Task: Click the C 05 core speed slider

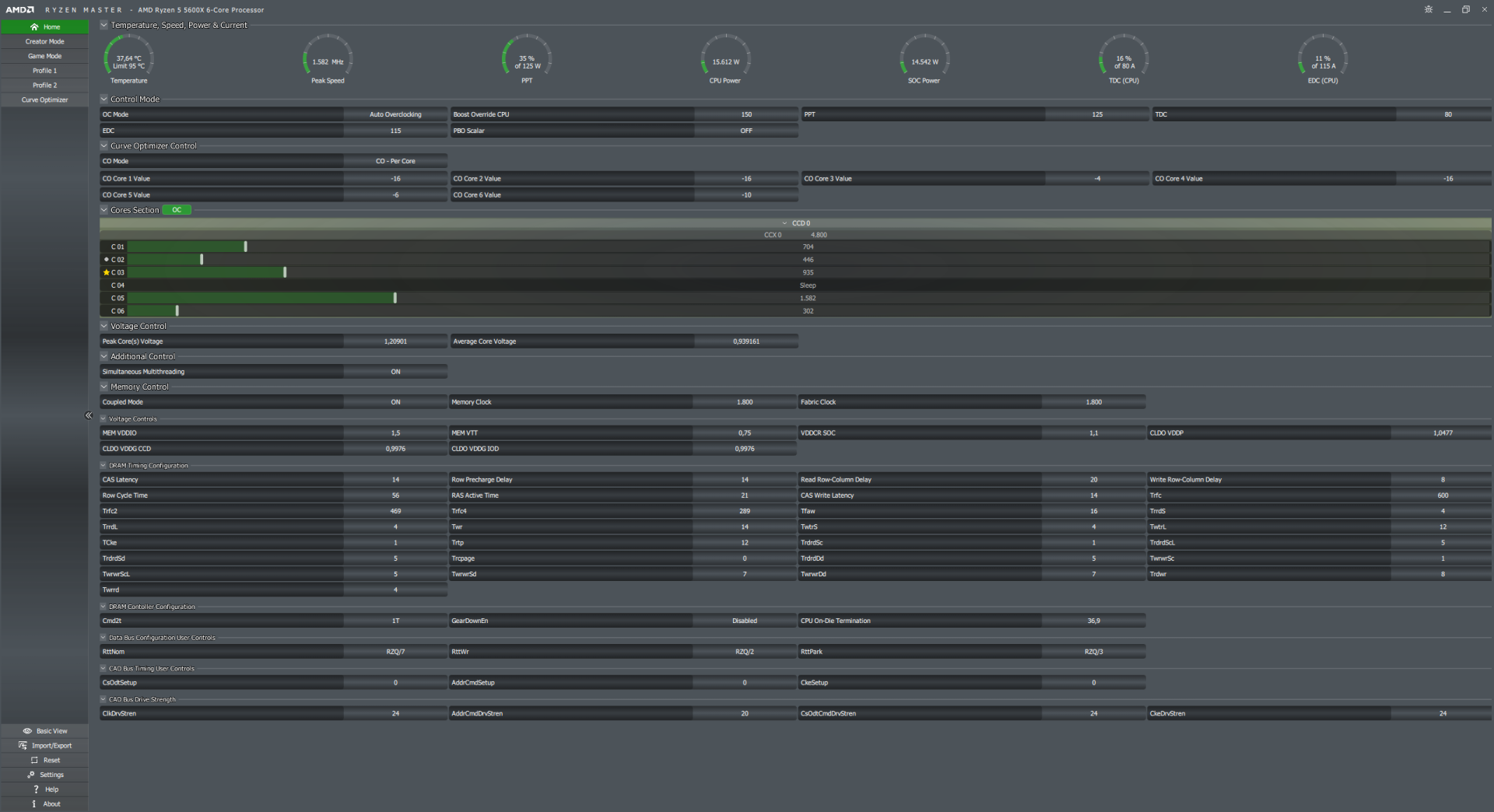Action: pos(395,298)
